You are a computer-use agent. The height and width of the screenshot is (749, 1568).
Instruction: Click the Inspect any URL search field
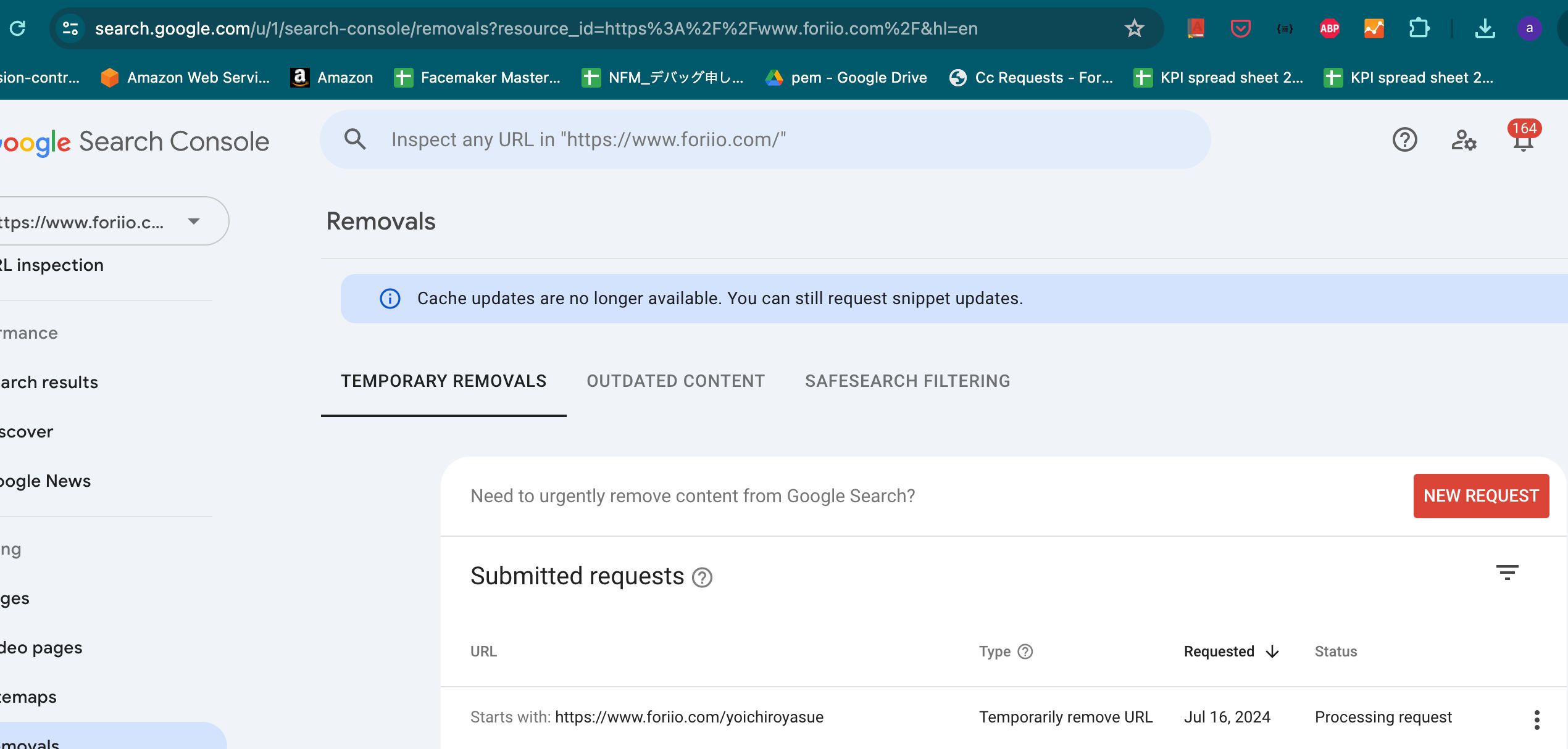765,140
